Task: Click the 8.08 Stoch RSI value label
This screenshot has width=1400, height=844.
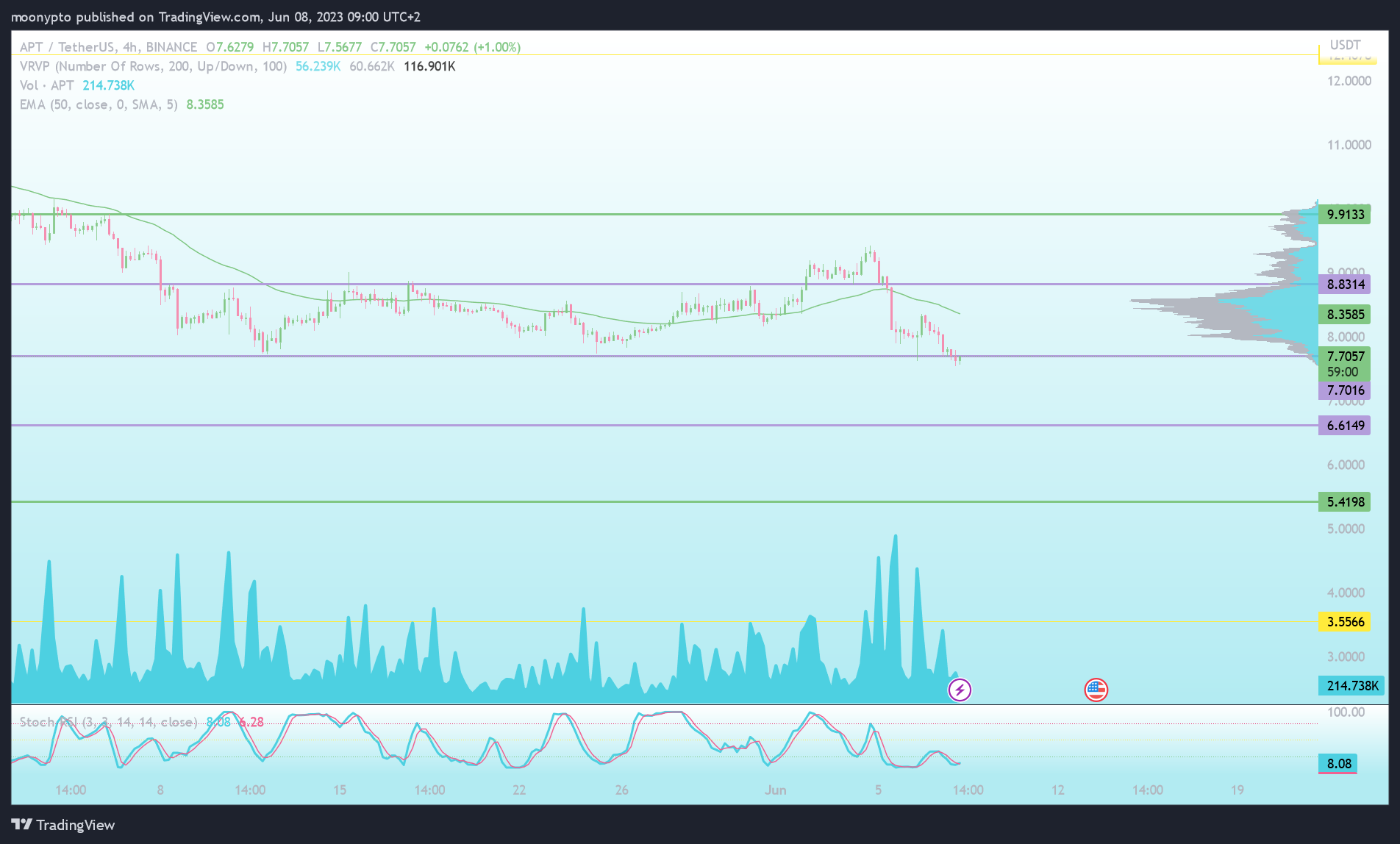Action: pyautogui.click(x=1338, y=764)
